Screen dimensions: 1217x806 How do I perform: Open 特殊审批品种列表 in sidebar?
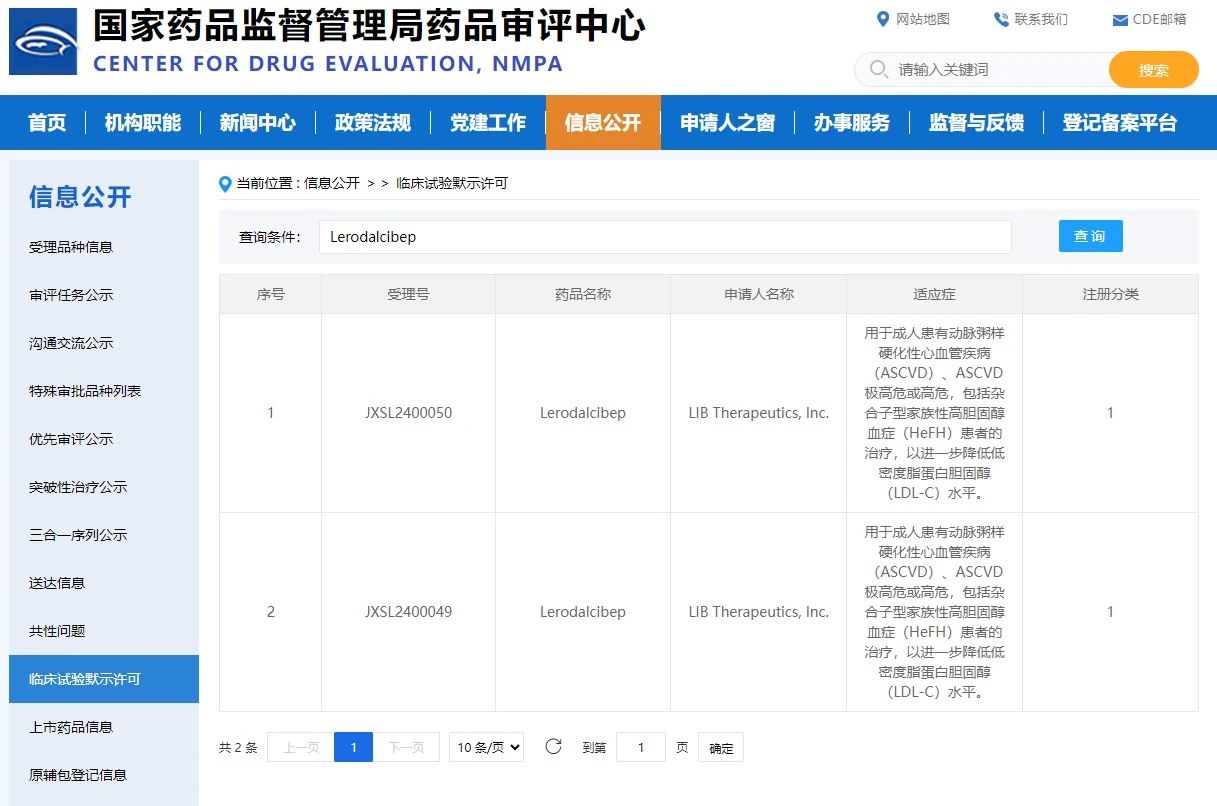pos(85,391)
